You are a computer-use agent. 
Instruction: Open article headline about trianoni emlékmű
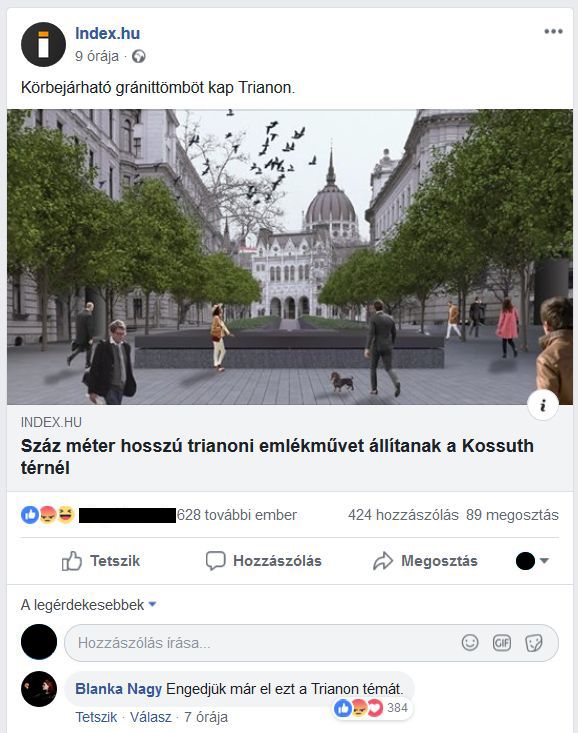coord(277,456)
